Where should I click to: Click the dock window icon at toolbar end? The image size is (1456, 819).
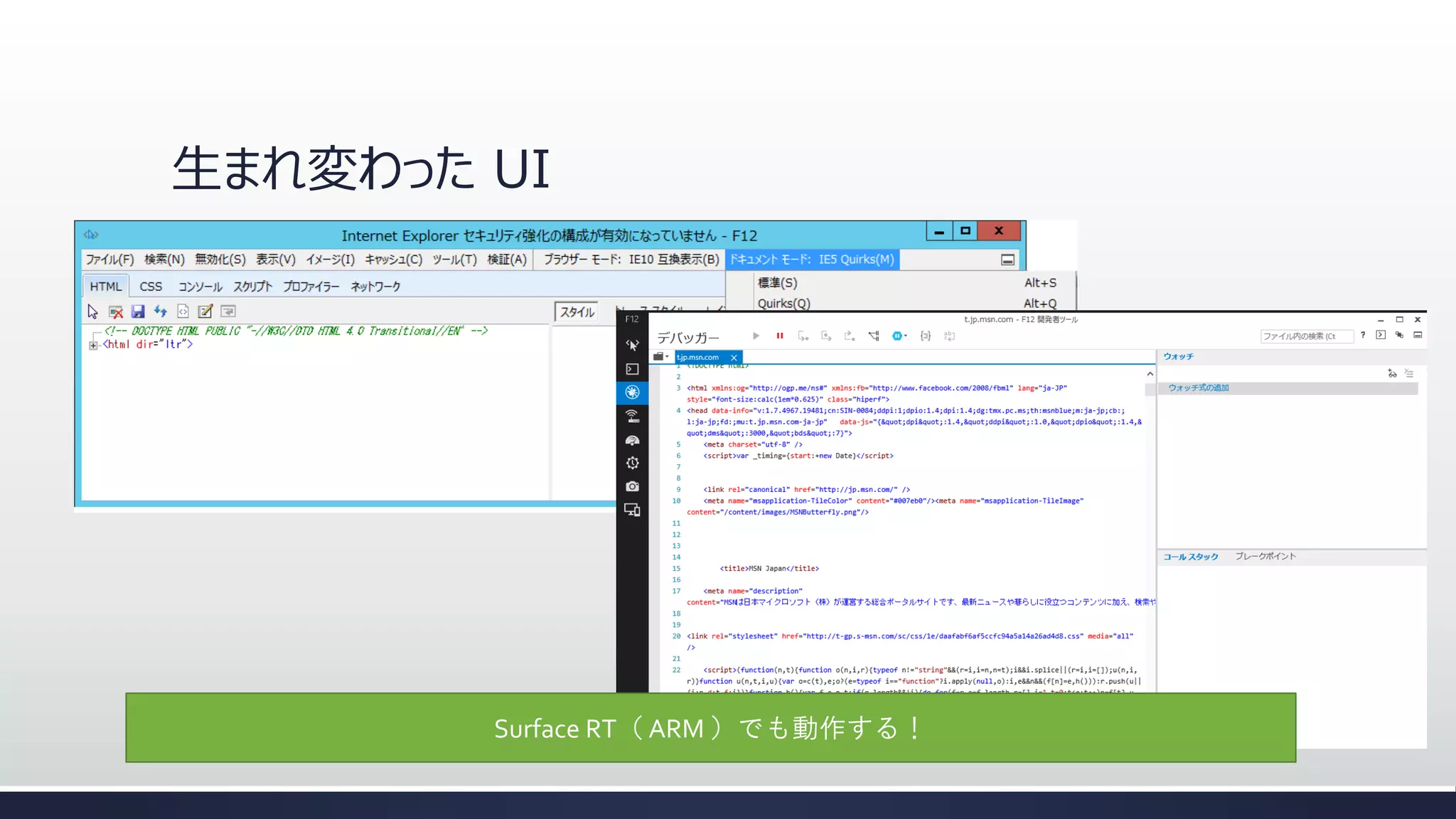coord(1418,335)
